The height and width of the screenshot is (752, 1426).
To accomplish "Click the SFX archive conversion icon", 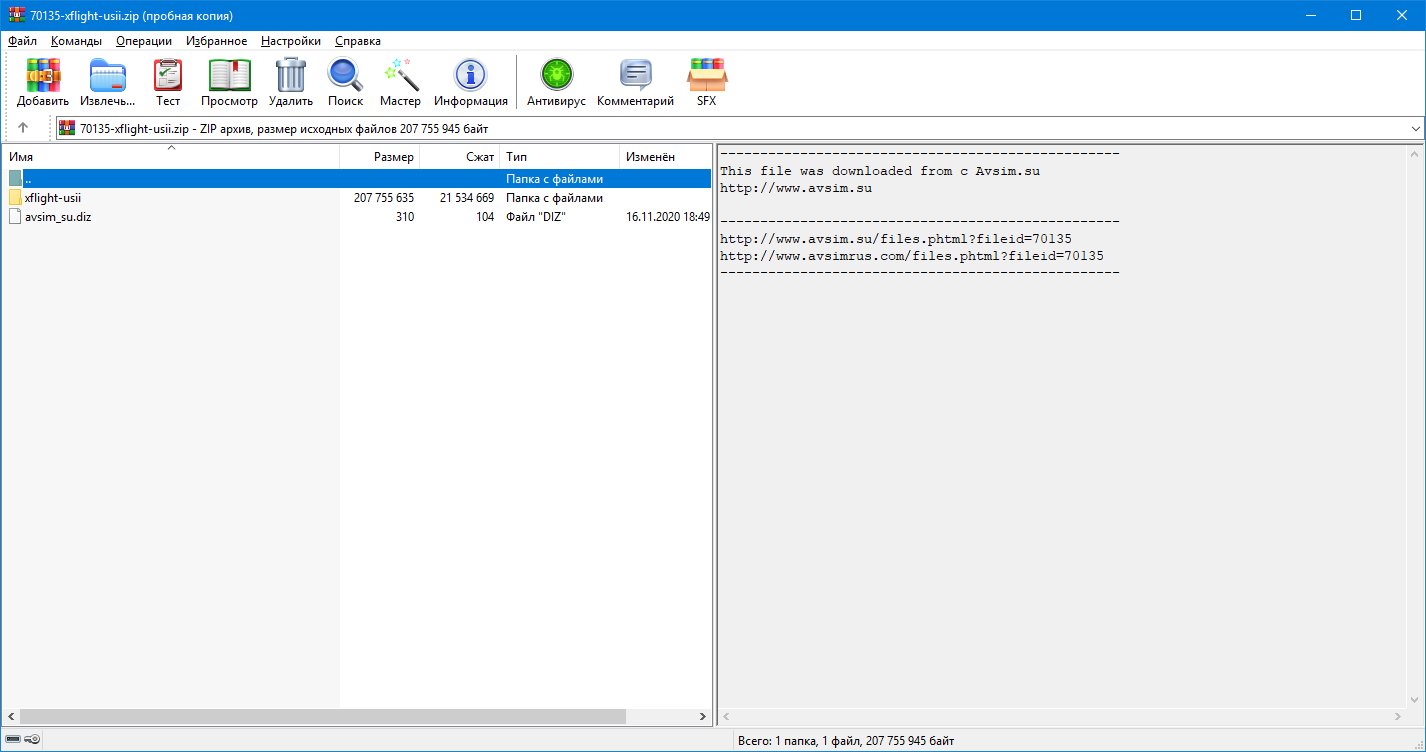I will pos(706,76).
